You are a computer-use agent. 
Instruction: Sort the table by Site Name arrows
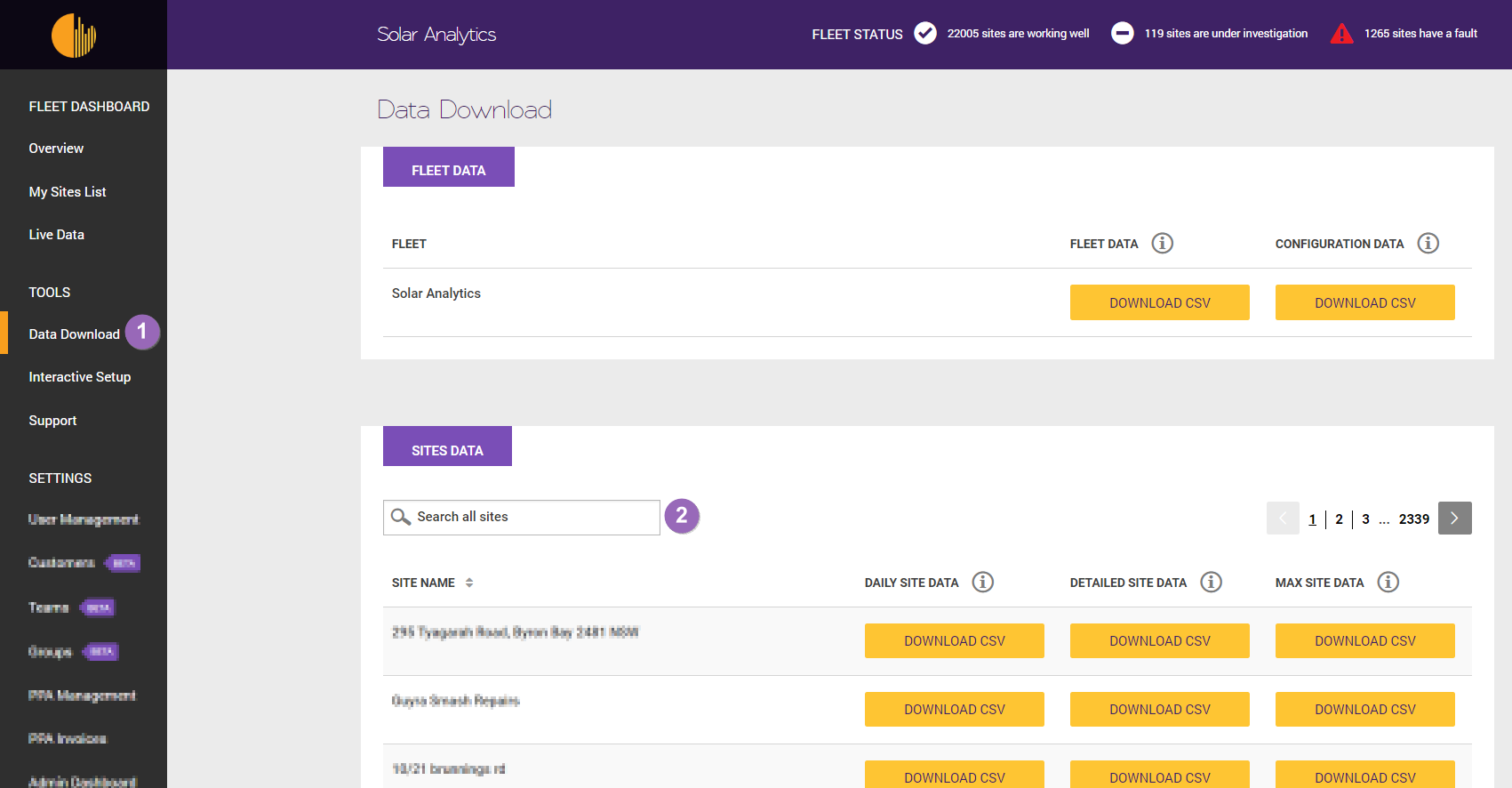pyautogui.click(x=469, y=583)
